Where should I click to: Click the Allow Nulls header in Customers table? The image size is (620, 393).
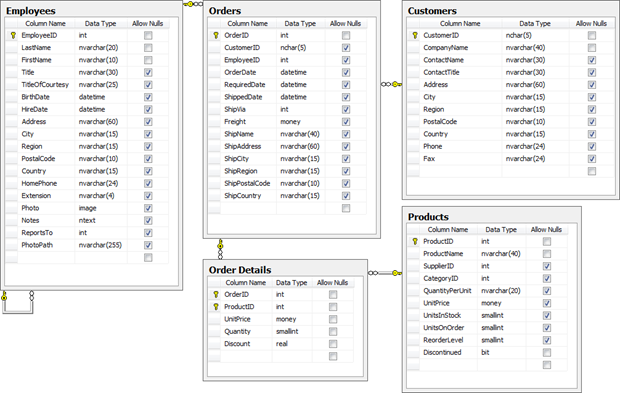[591, 23]
